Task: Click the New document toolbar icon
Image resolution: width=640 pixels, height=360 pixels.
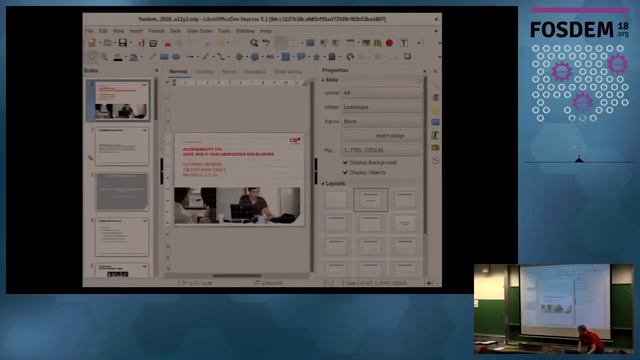Action: (x=92, y=43)
